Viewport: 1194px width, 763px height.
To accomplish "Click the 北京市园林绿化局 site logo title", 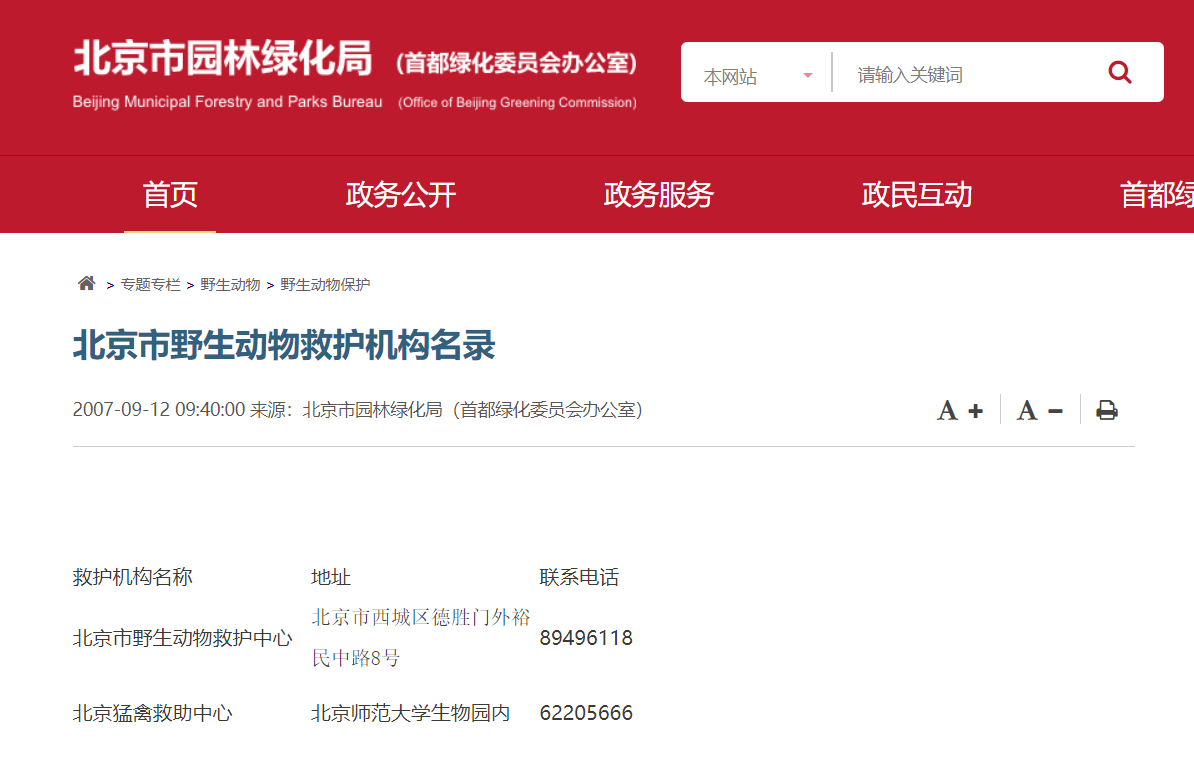I will (x=223, y=59).
